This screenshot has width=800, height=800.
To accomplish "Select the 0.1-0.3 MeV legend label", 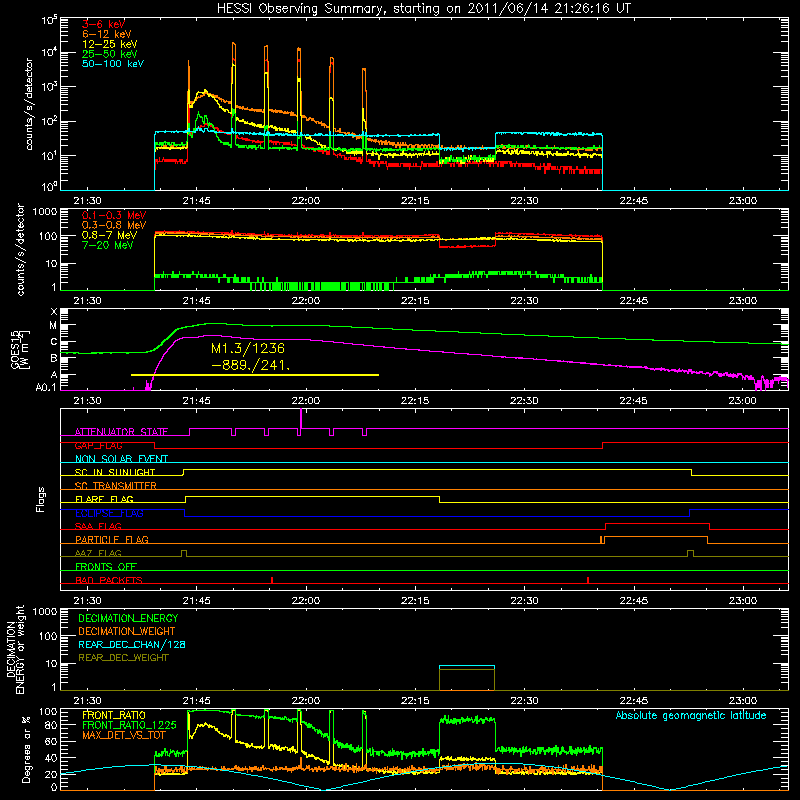I will pyautogui.click(x=114, y=215).
